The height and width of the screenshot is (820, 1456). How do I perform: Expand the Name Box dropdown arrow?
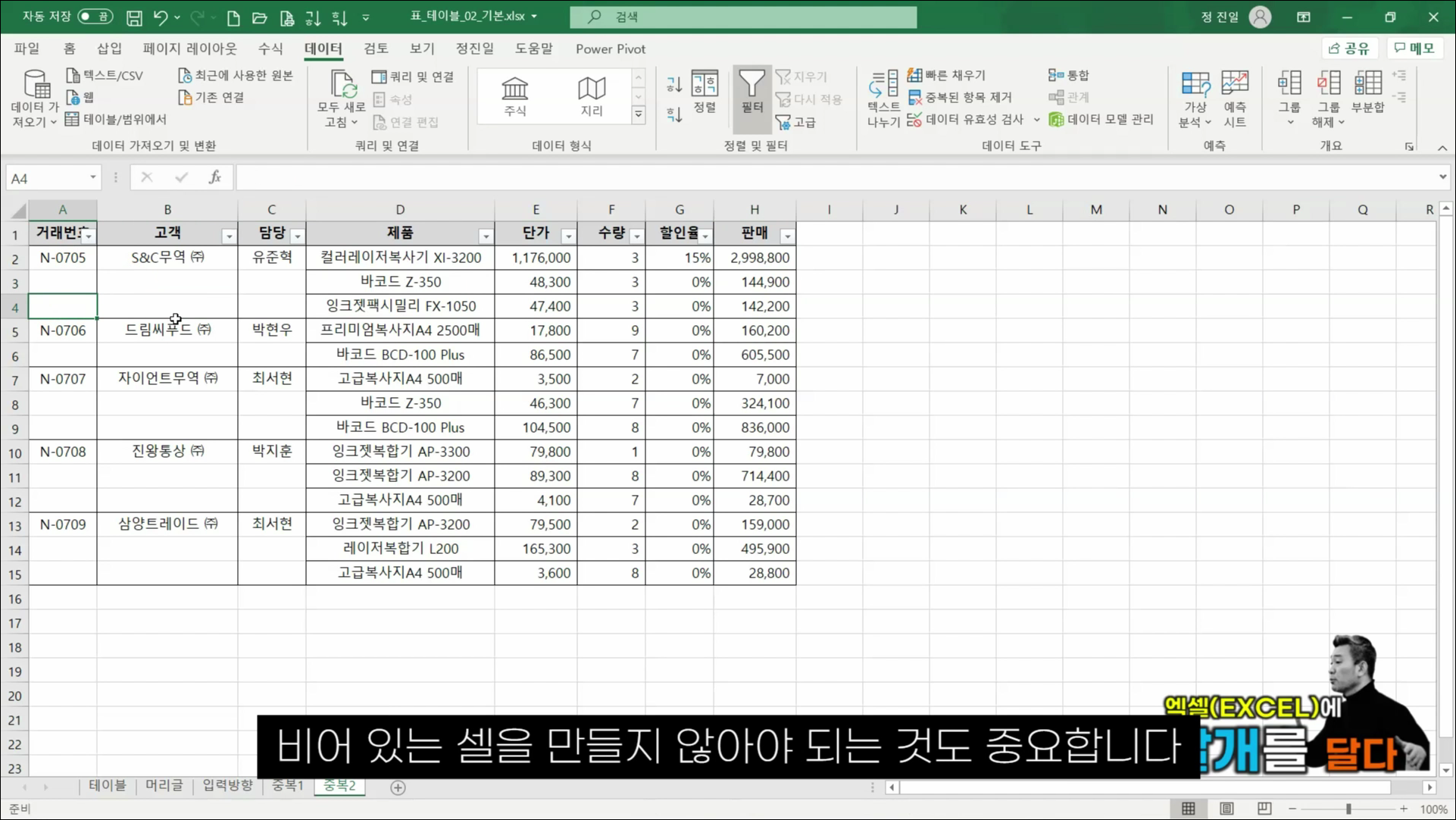click(x=93, y=177)
